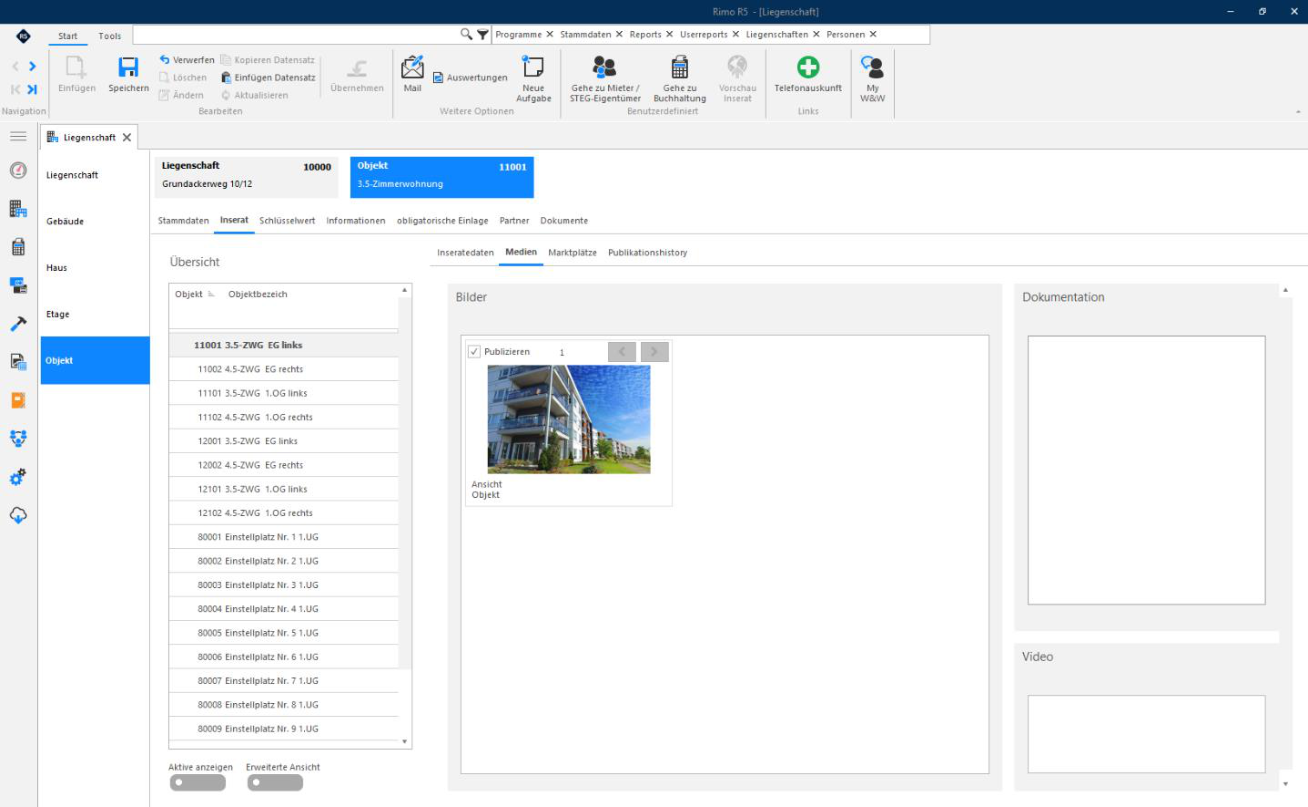Click the search magnifier icon
Screen dimensions: 1308x807
[x=466, y=34]
